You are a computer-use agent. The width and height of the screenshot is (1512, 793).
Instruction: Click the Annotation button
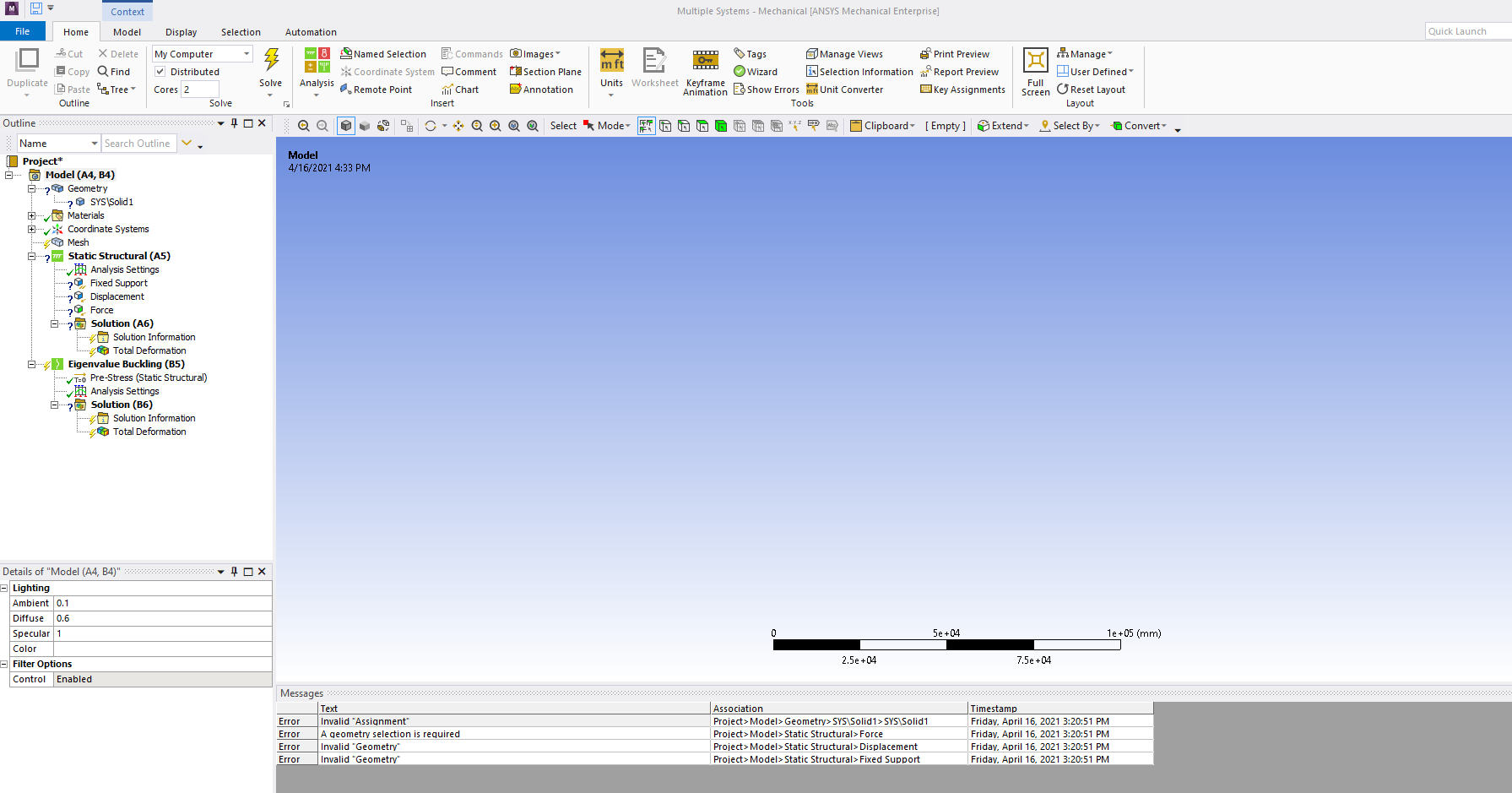coord(541,90)
